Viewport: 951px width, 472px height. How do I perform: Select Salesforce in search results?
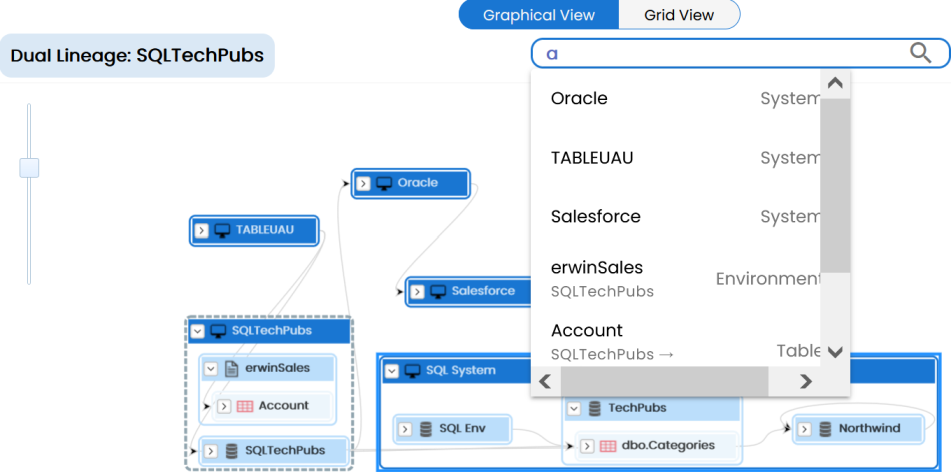click(x=676, y=217)
